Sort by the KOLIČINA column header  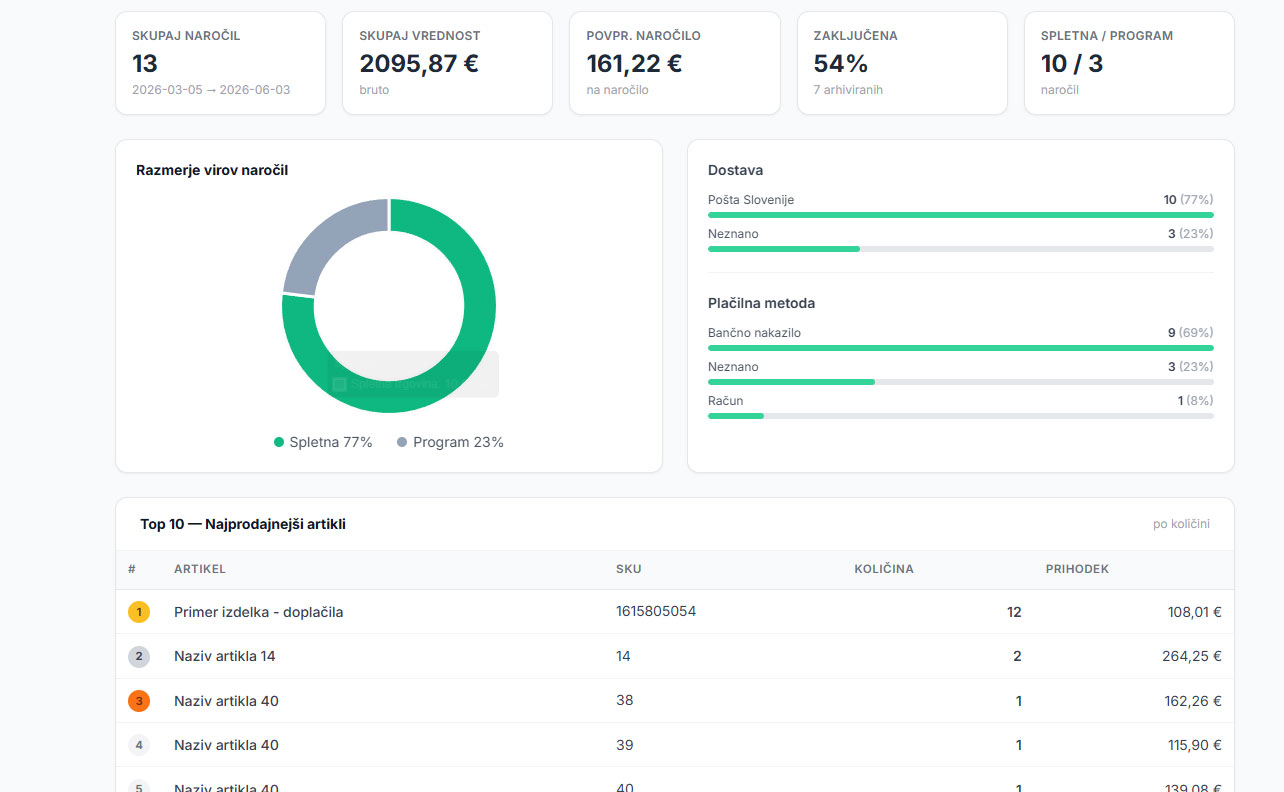883,569
